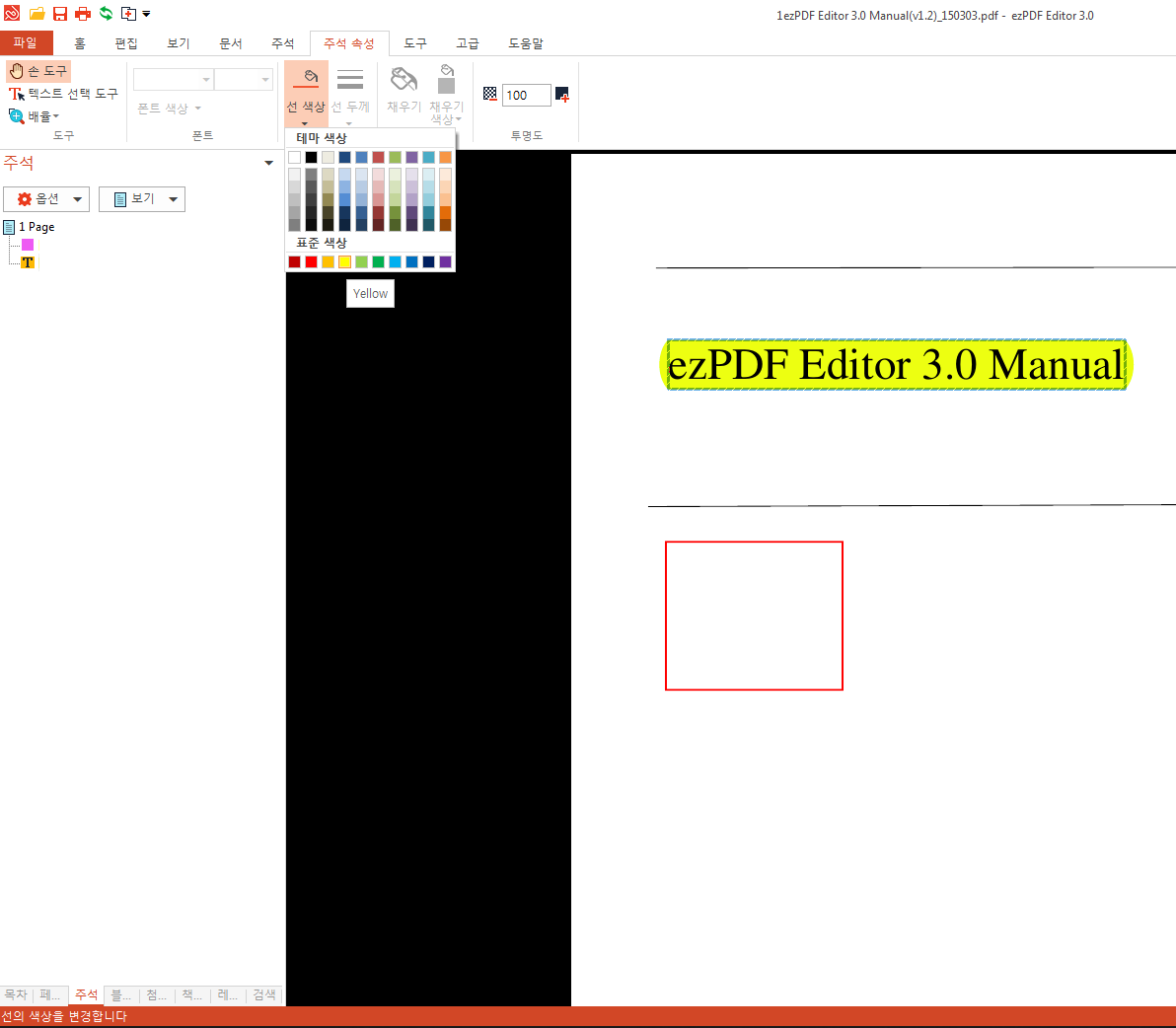Pick the orange theme color swatch
The height and width of the screenshot is (1028, 1176).
click(x=446, y=158)
